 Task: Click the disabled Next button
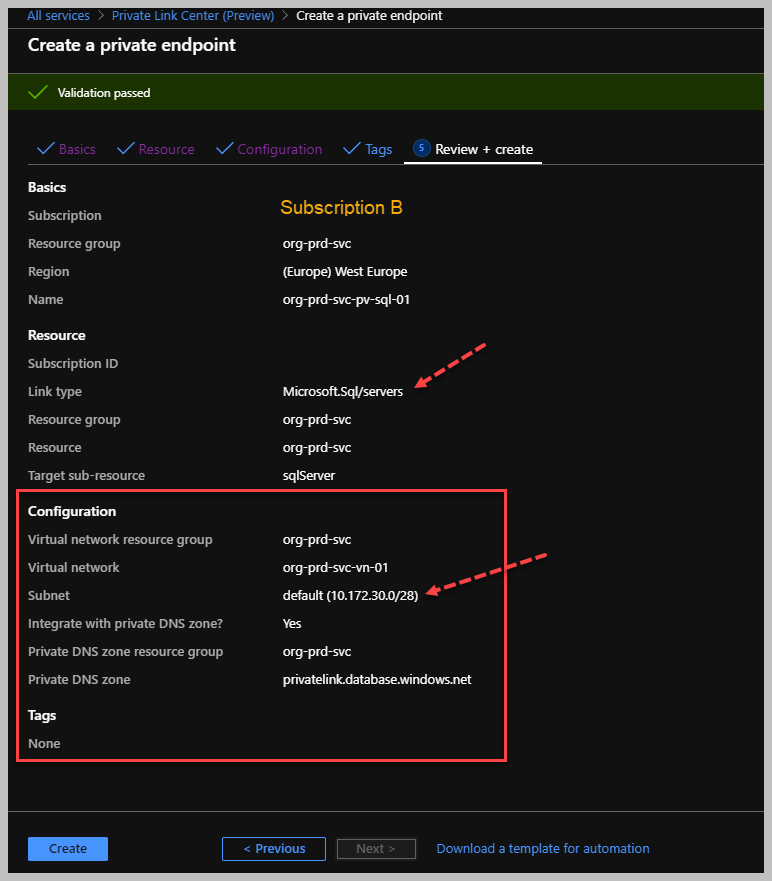point(376,848)
